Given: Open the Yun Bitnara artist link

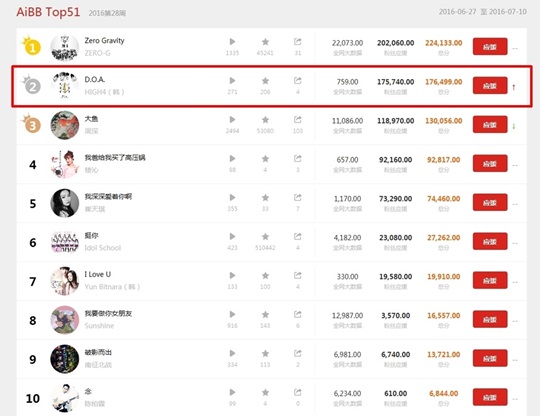Looking at the screenshot, I should [x=112, y=287].
